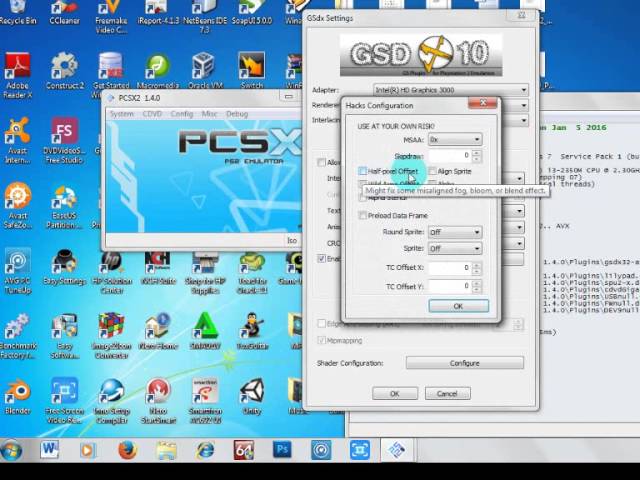This screenshot has width=640, height=480.
Task: Open the Sprite dropdown set to Off
Action: click(455, 248)
